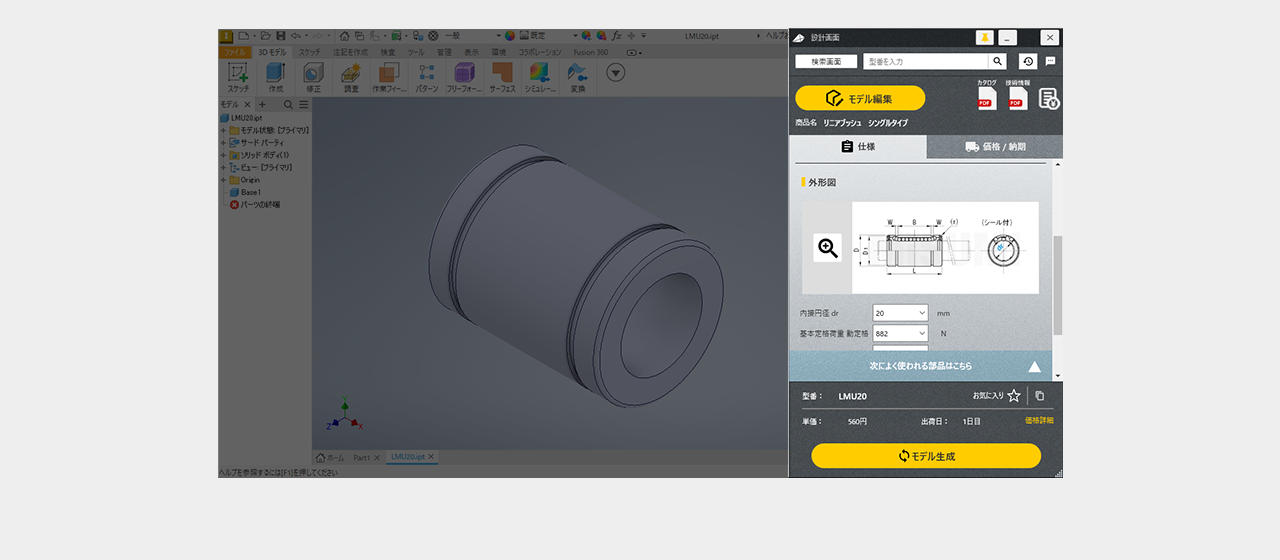Open the 基本定格荷重 動定格 dropdown showing 882

point(900,333)
